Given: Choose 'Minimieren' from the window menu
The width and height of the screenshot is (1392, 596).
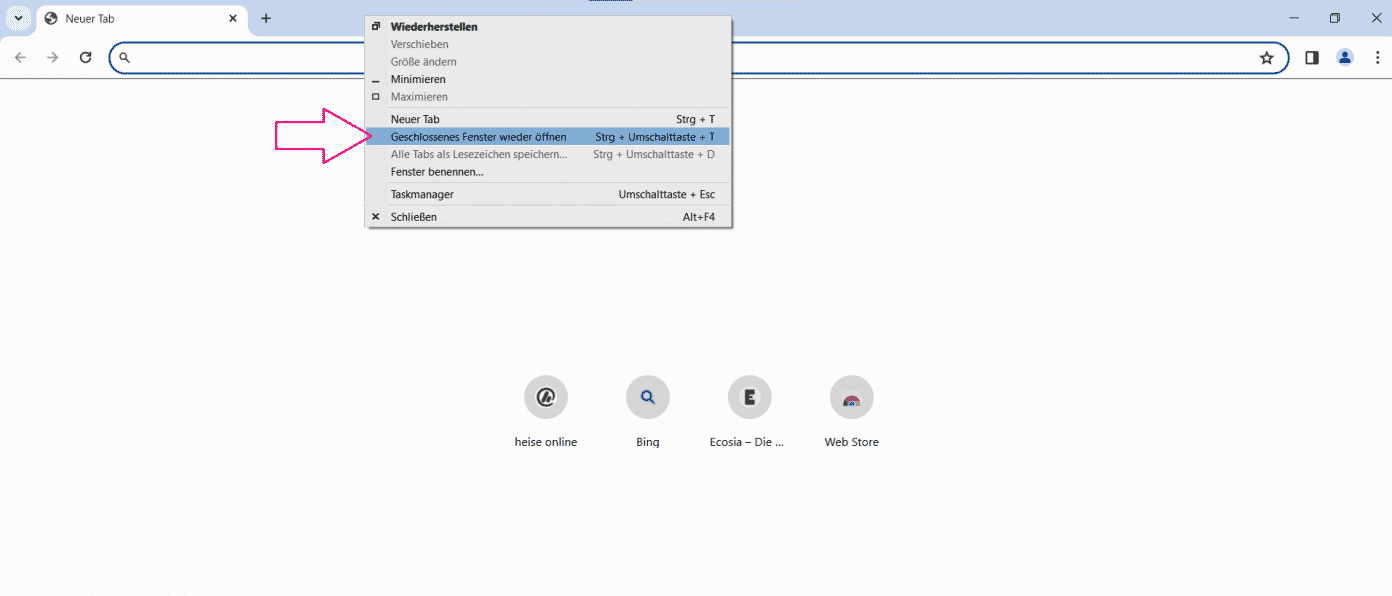Looking at the screenshot, I should coord(418,79).
